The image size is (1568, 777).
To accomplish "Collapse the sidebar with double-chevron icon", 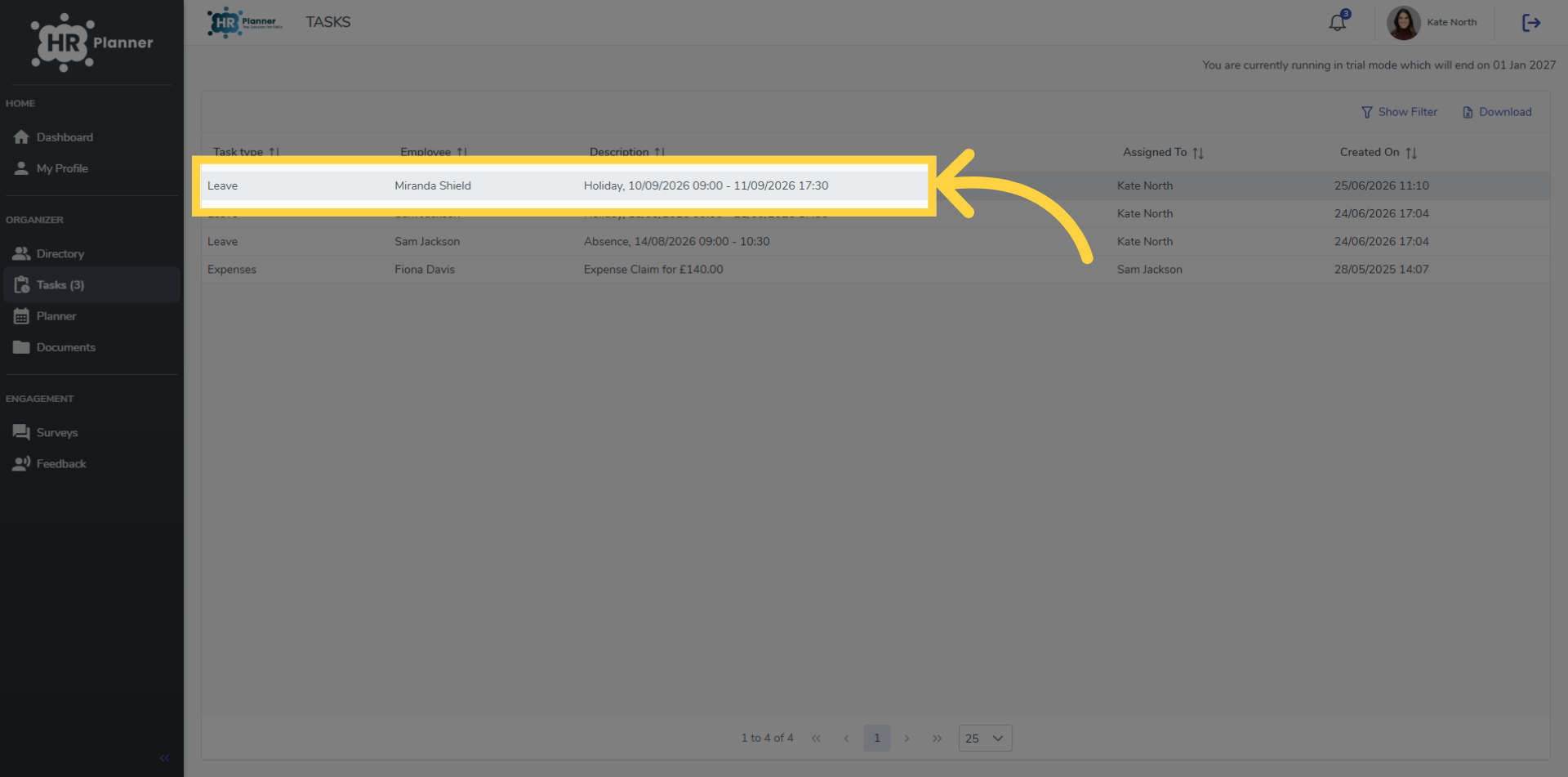I will pyautogui.click(x=164, y=758).
